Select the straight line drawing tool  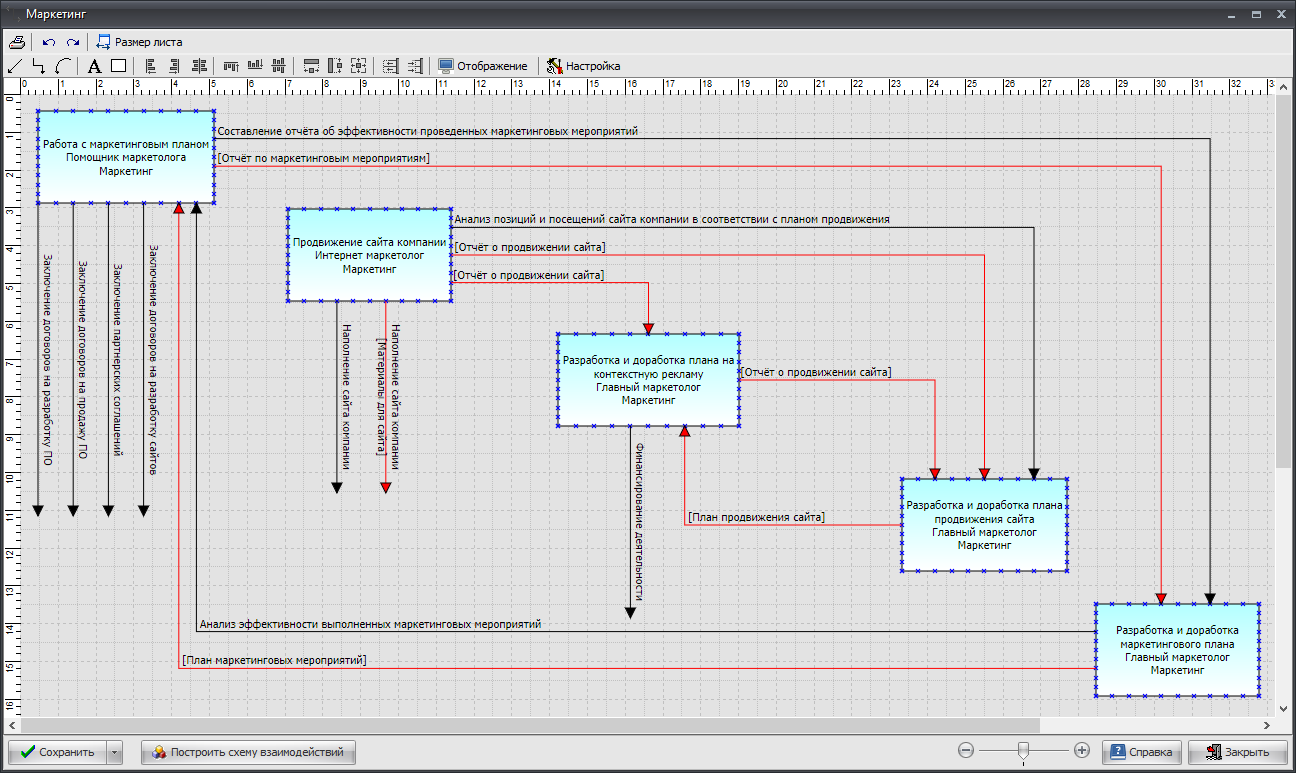(x=15, y=66)
